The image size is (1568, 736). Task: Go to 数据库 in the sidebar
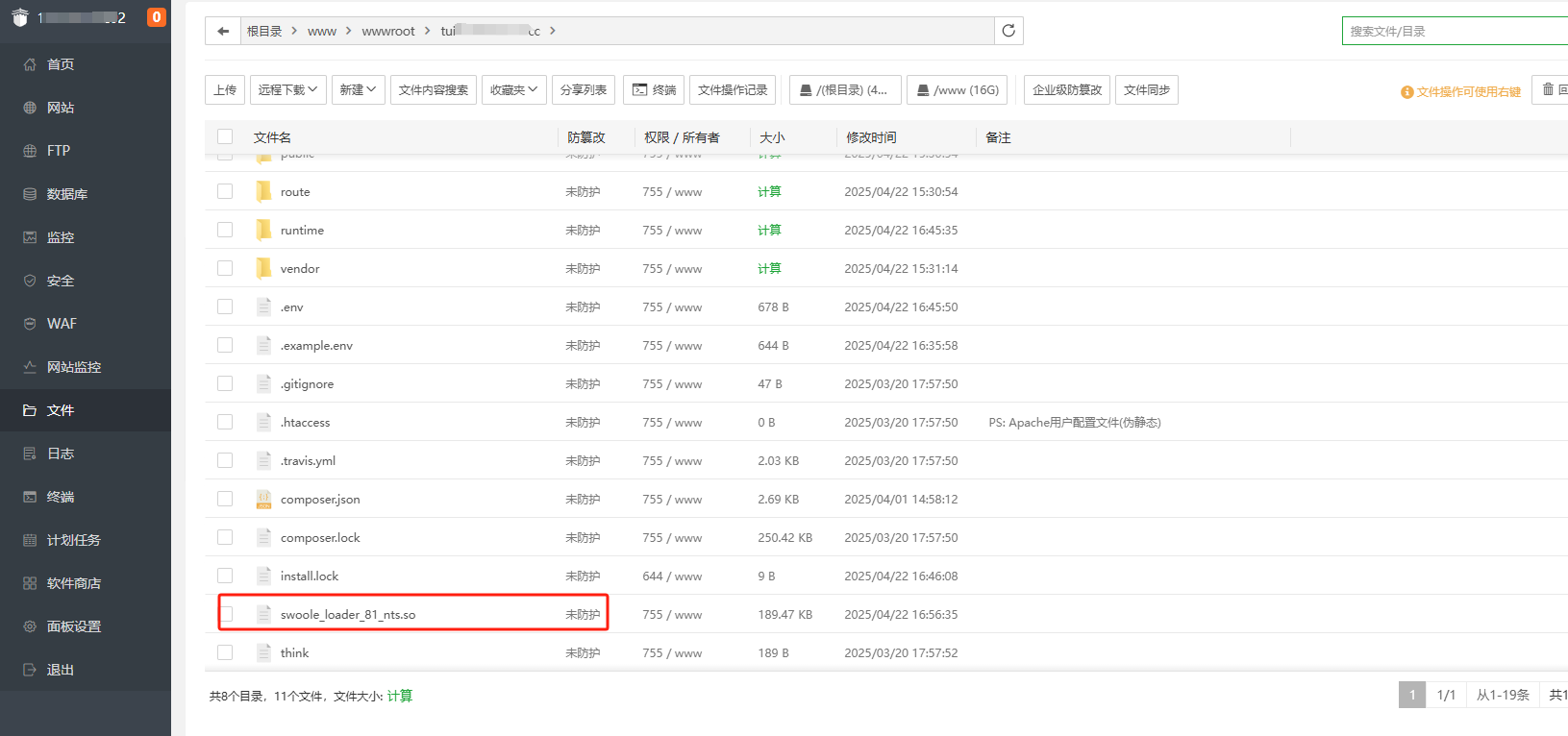67,194
